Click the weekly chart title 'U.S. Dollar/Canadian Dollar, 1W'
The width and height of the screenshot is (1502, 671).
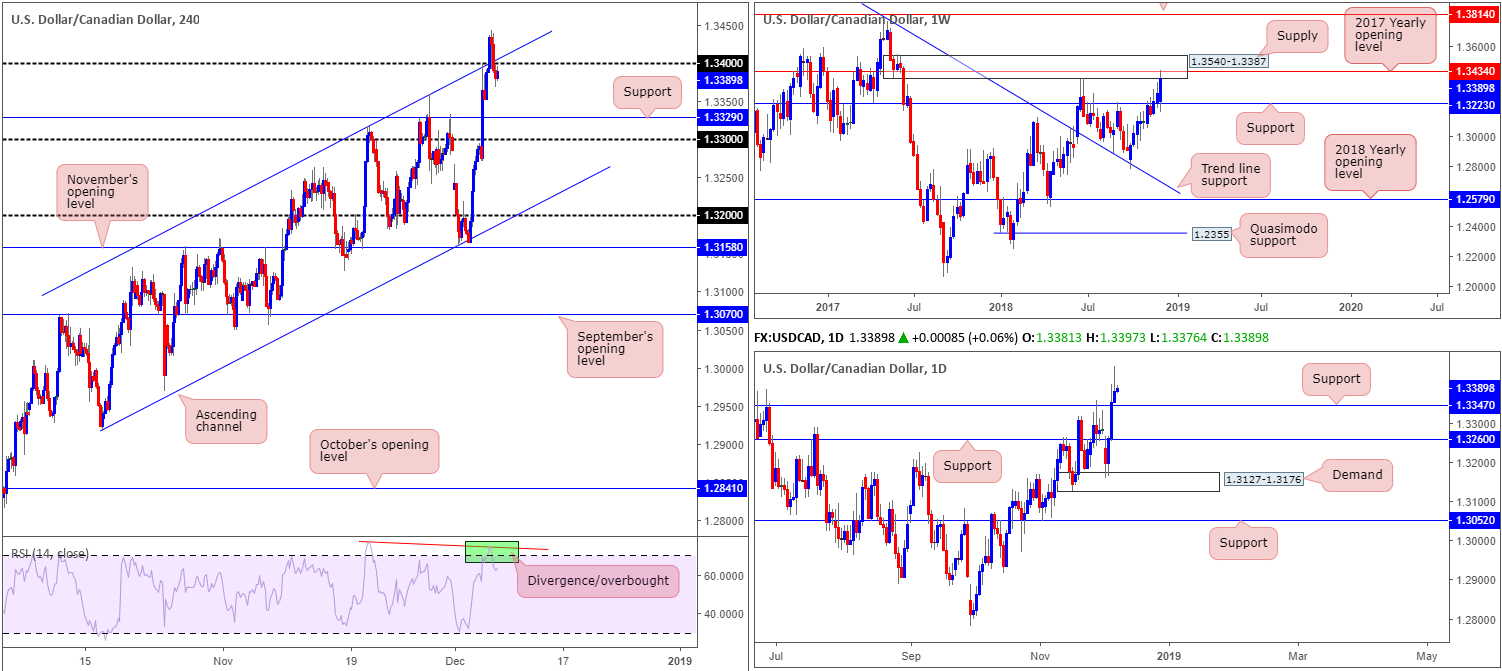[x=857, y=19]
